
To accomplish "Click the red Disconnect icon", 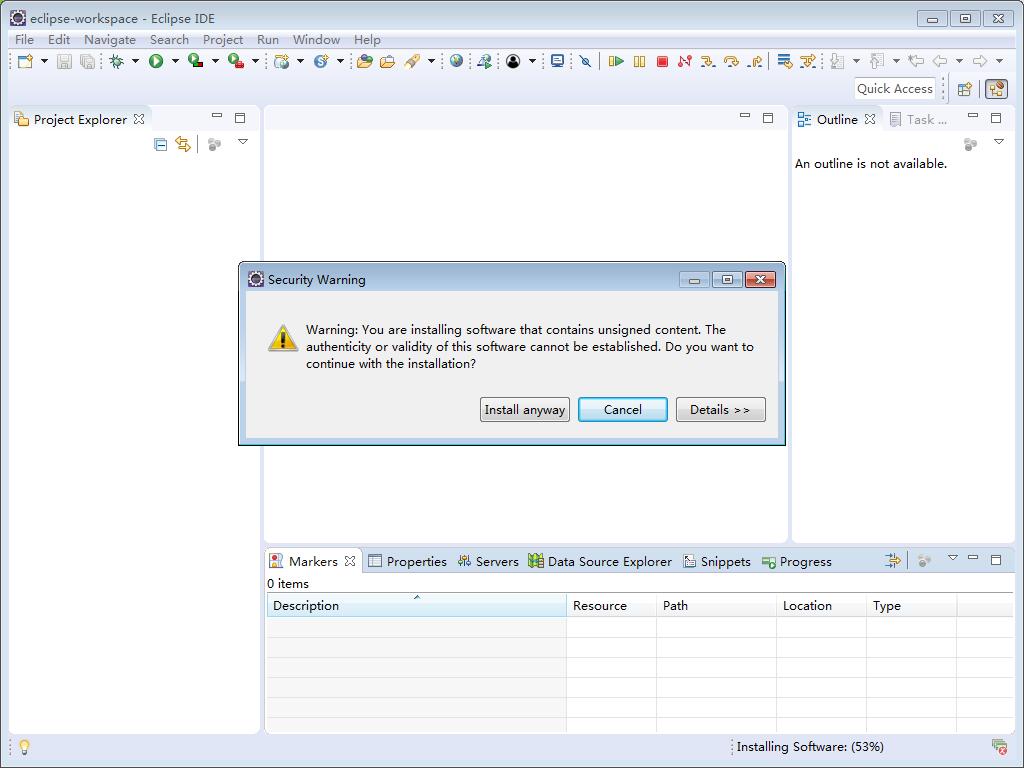I will 684,61.
